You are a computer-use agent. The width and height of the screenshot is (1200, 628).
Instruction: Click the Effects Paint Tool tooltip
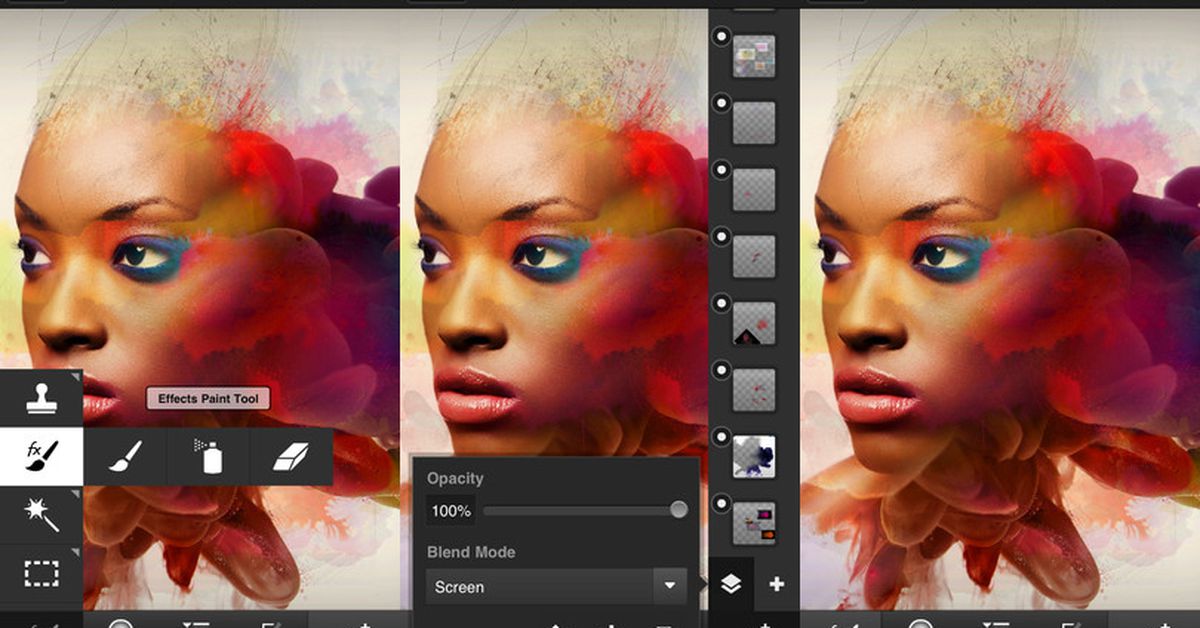pyautogui.click(x=208, y=399)
